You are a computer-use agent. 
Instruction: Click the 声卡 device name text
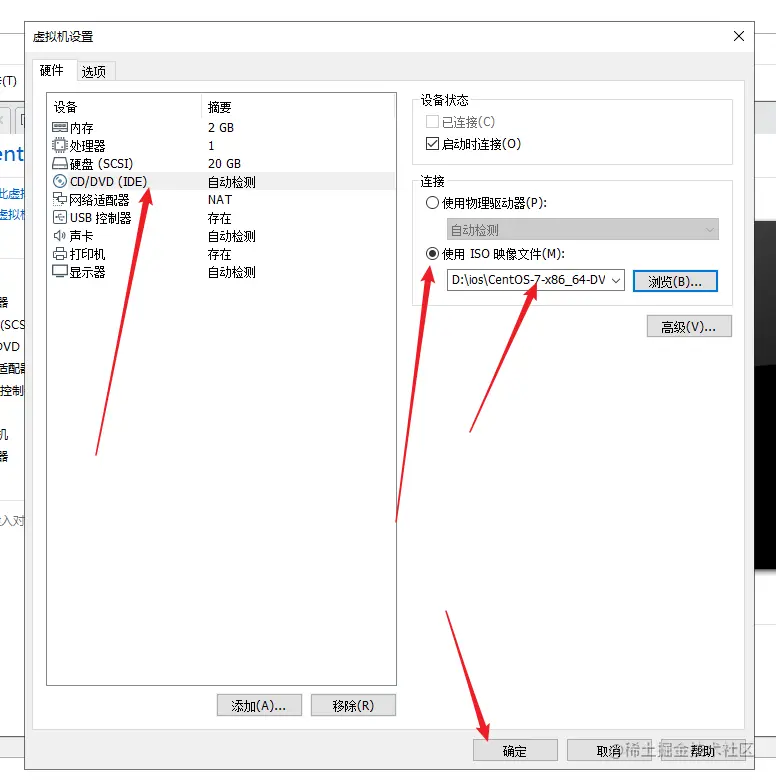(x=81, y=236)
